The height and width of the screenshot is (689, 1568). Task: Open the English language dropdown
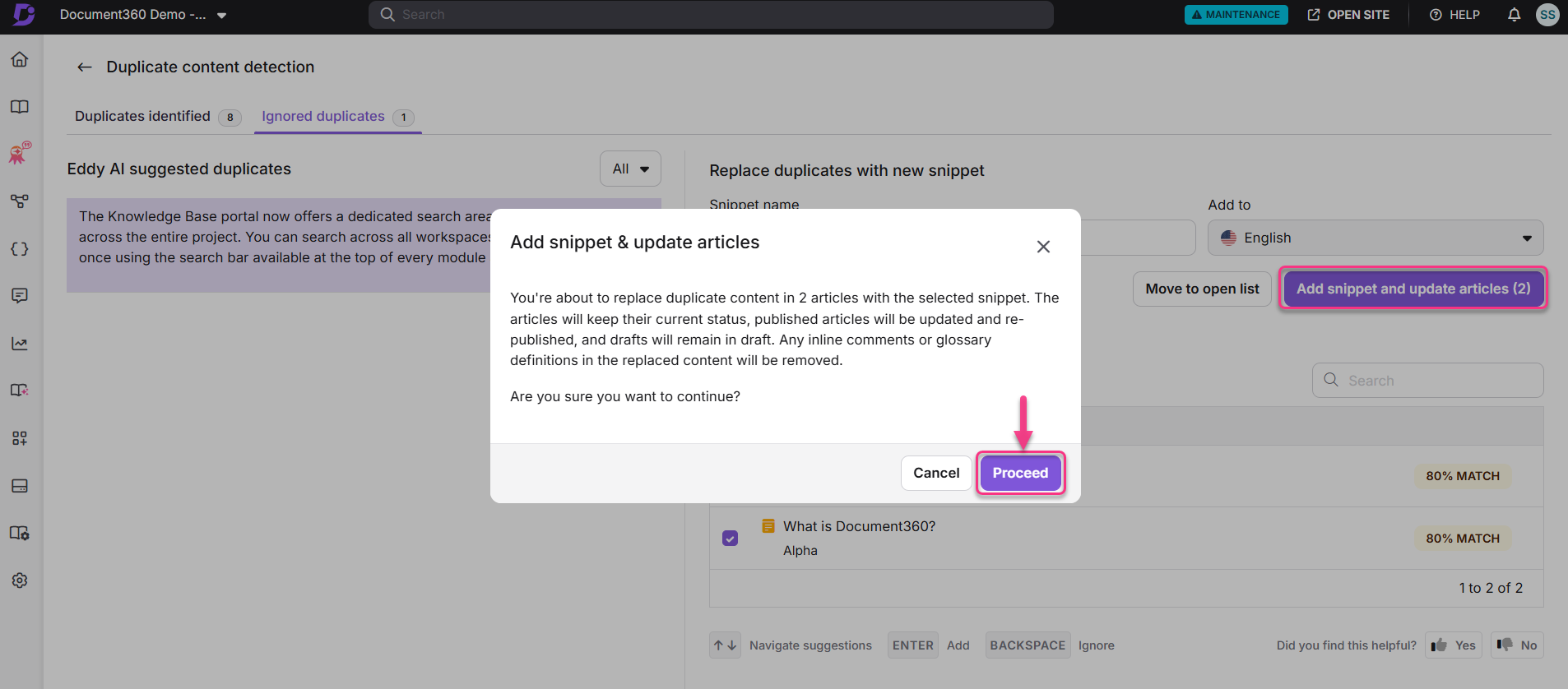(x=1375, y=238)
